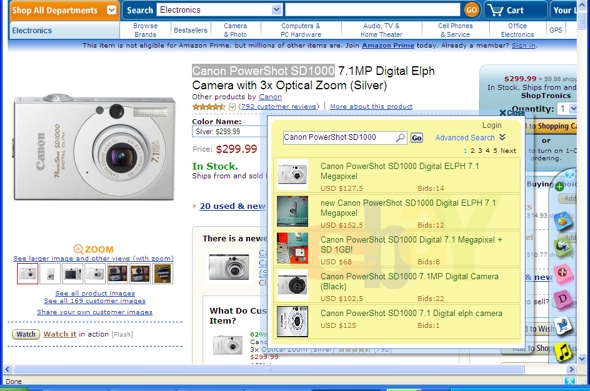The height and width of the screenshot is (391, 590).
Task: Click Share your own customer images
Action: click(x=94, y=312)
